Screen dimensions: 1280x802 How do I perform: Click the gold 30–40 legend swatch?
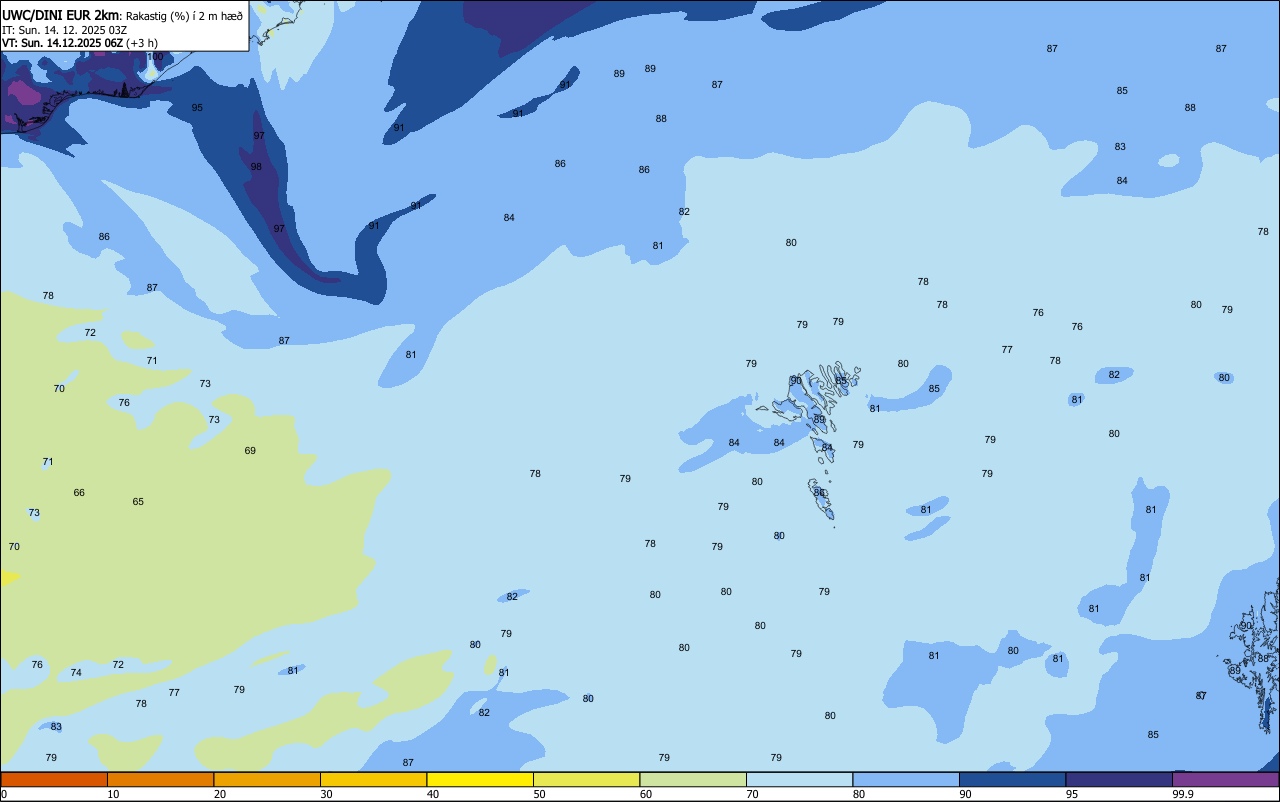[x=373, y=779]
